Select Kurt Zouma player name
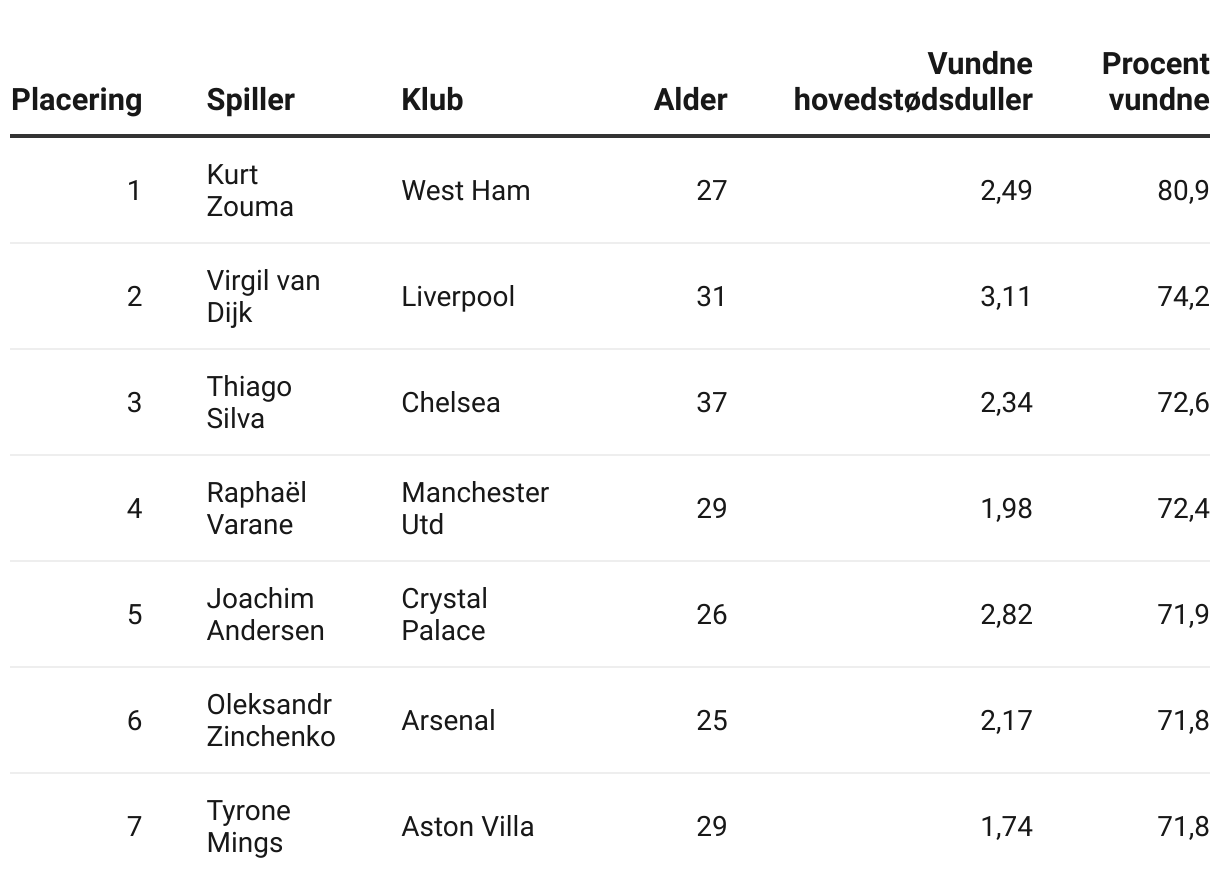Viewport: 1220px width, 888px height. (x=250, y=190)
